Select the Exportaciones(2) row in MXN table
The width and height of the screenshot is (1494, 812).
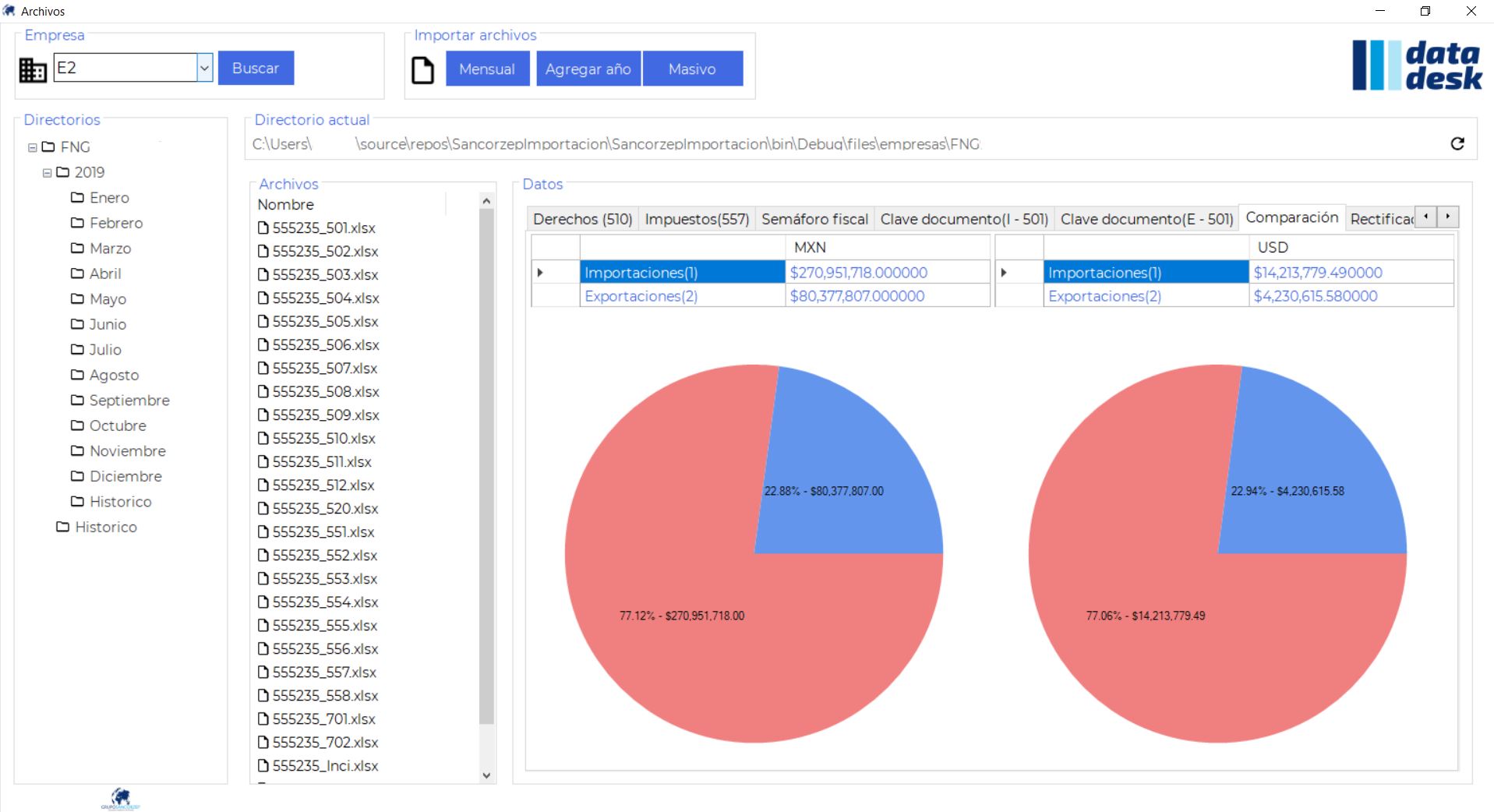[x=641, y=296]
